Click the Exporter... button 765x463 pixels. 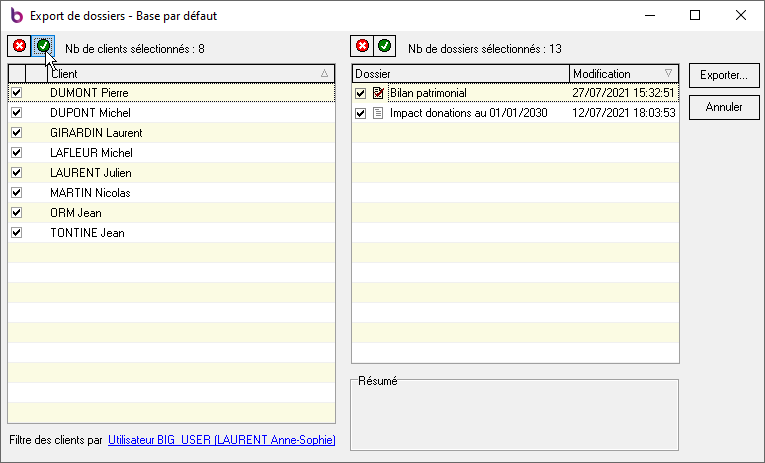tap(724, 75)
